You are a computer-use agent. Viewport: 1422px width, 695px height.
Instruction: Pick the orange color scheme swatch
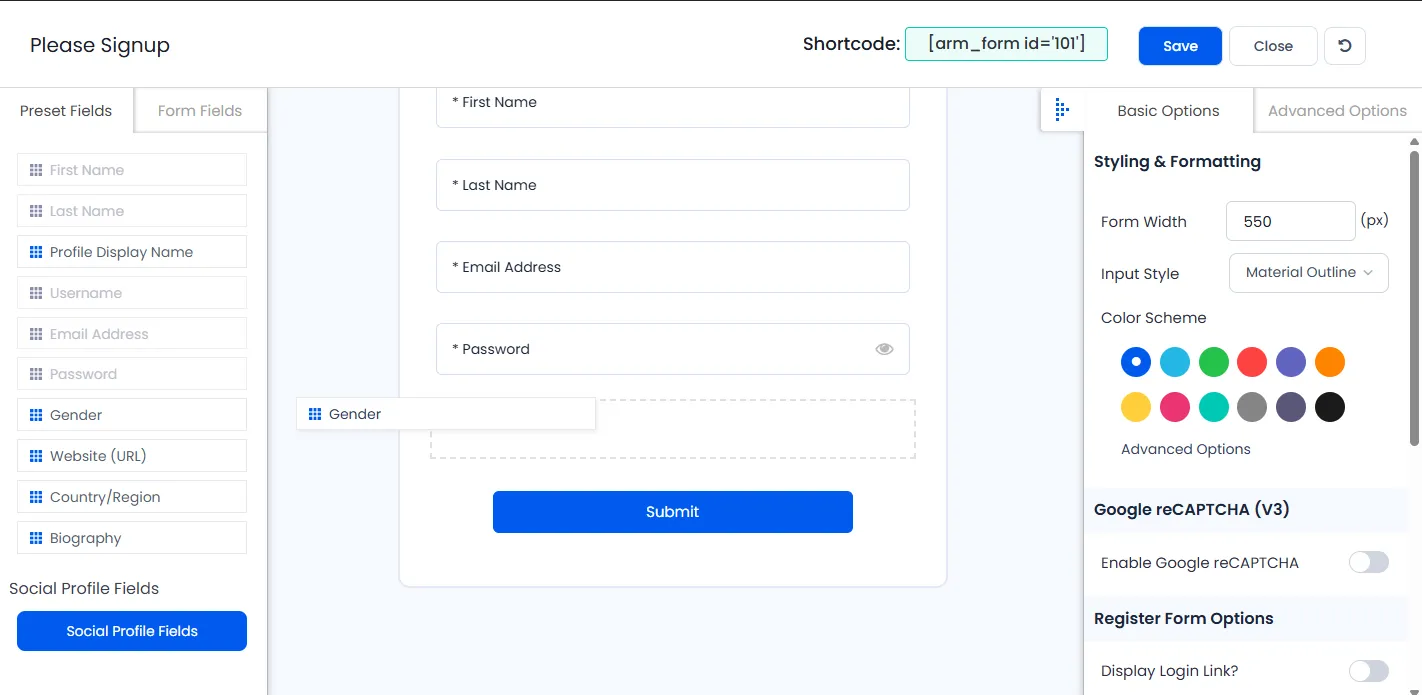tap(1330, 362)
